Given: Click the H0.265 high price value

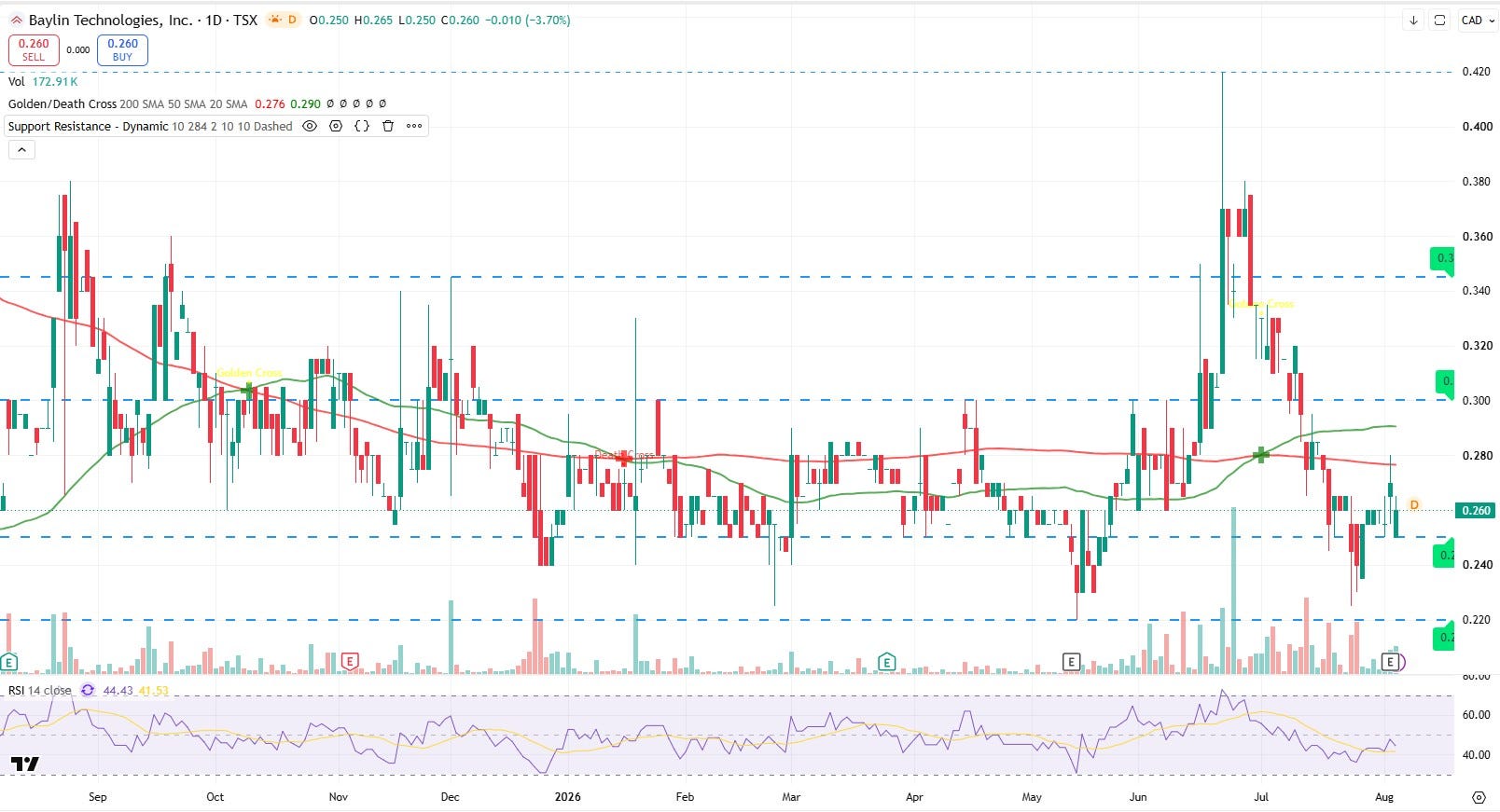Looking at the screenshot, I should [373, 20].
